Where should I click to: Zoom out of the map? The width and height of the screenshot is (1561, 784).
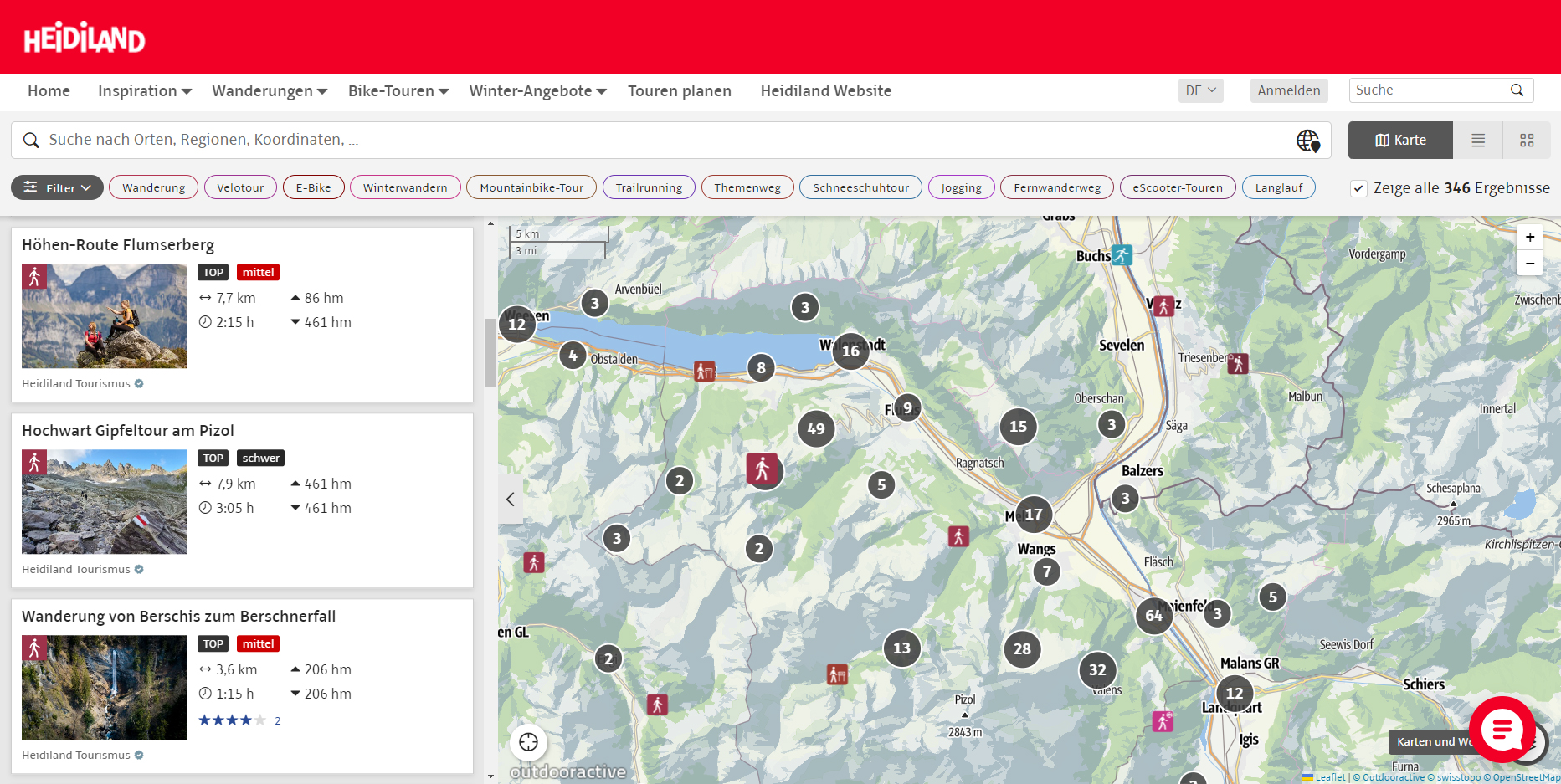pos(1529,264)
